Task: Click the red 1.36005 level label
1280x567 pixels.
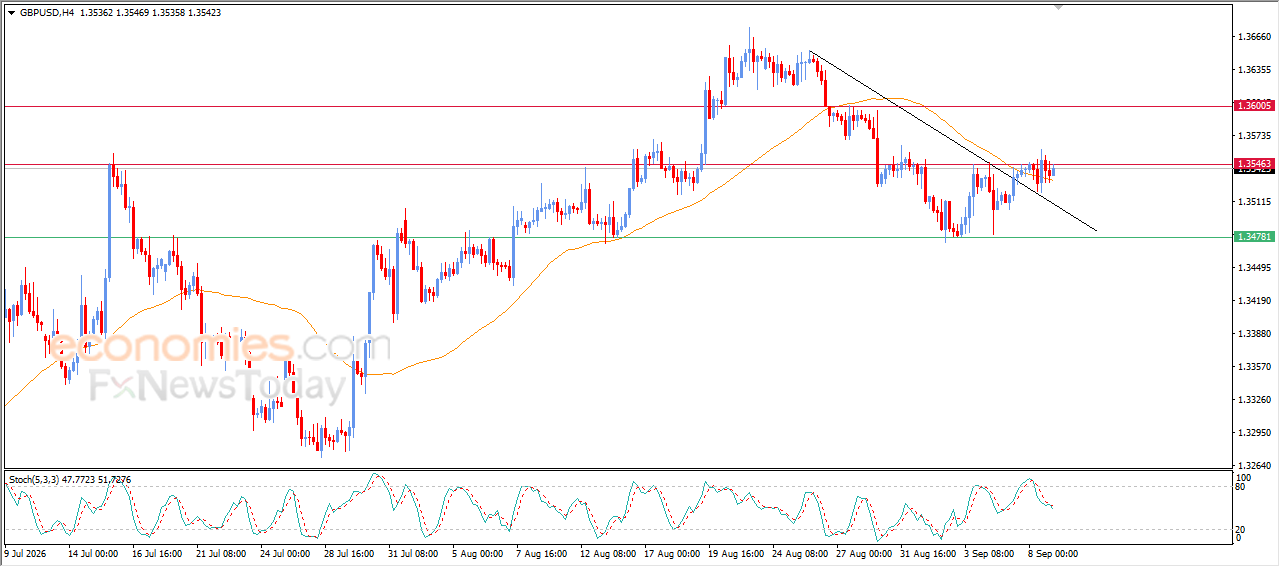Action: (x=1254, y=105)
